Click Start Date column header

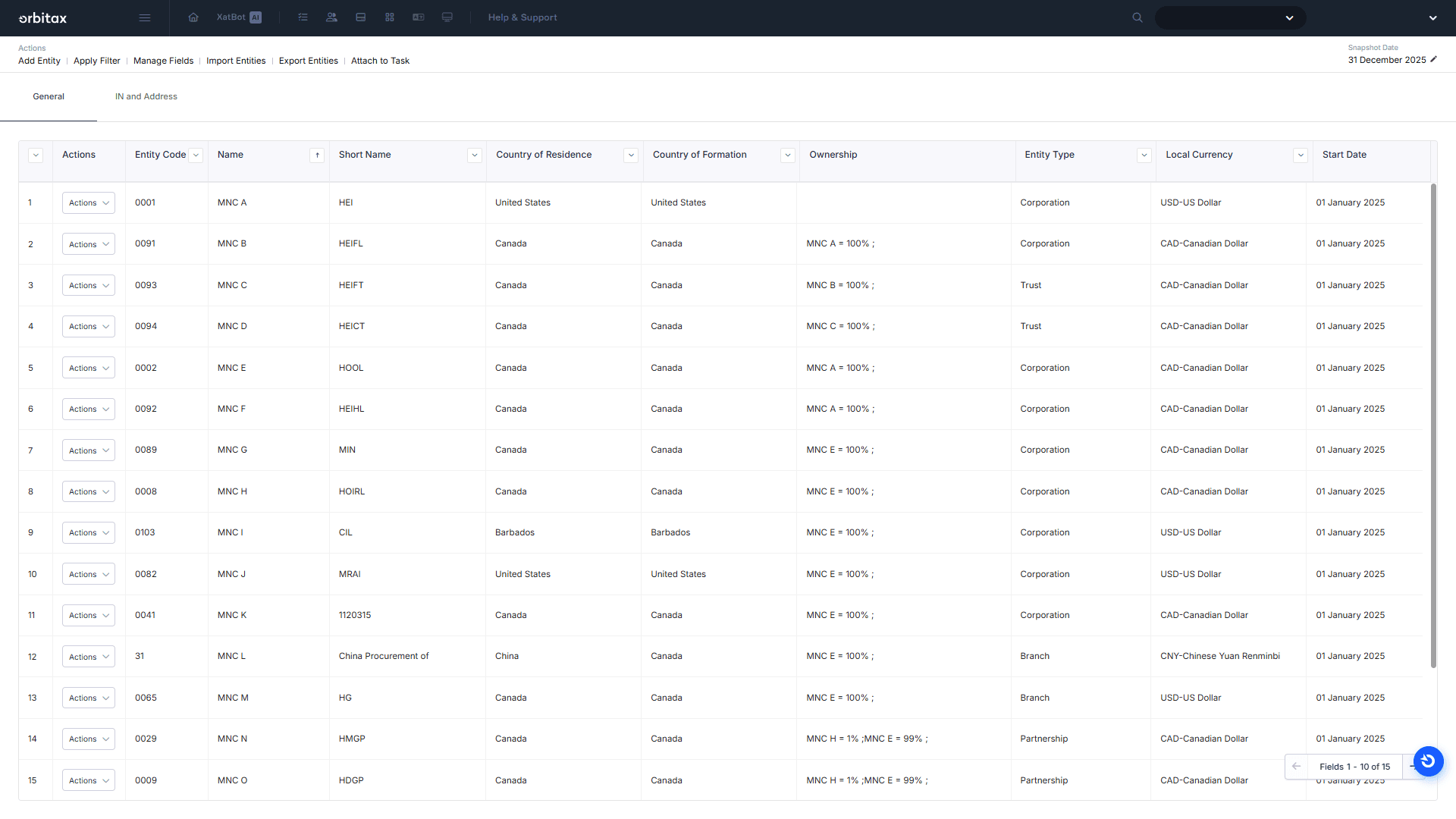point(1345,155)
